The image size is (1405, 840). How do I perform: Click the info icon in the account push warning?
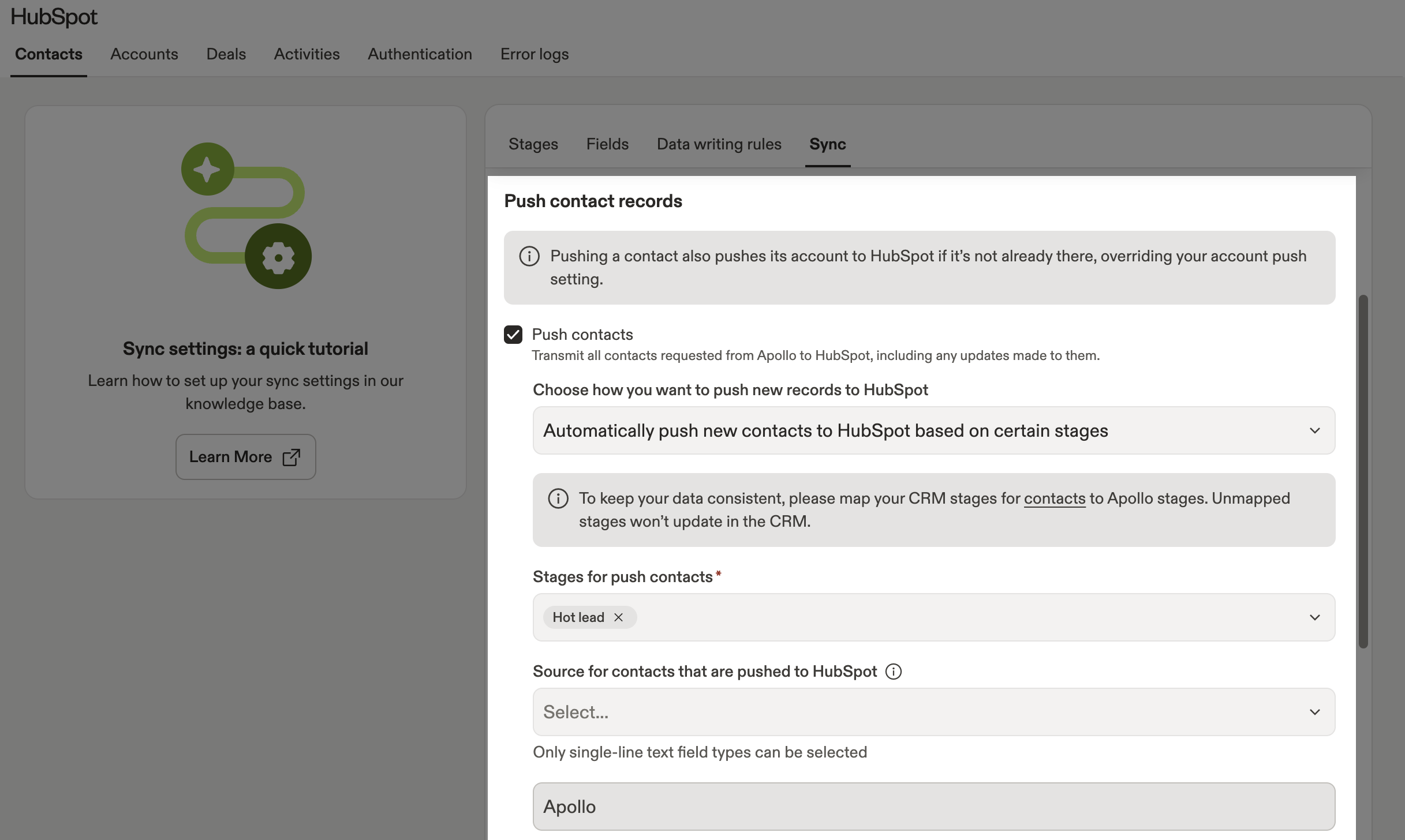pyautogui.click(x=529, y=256)
